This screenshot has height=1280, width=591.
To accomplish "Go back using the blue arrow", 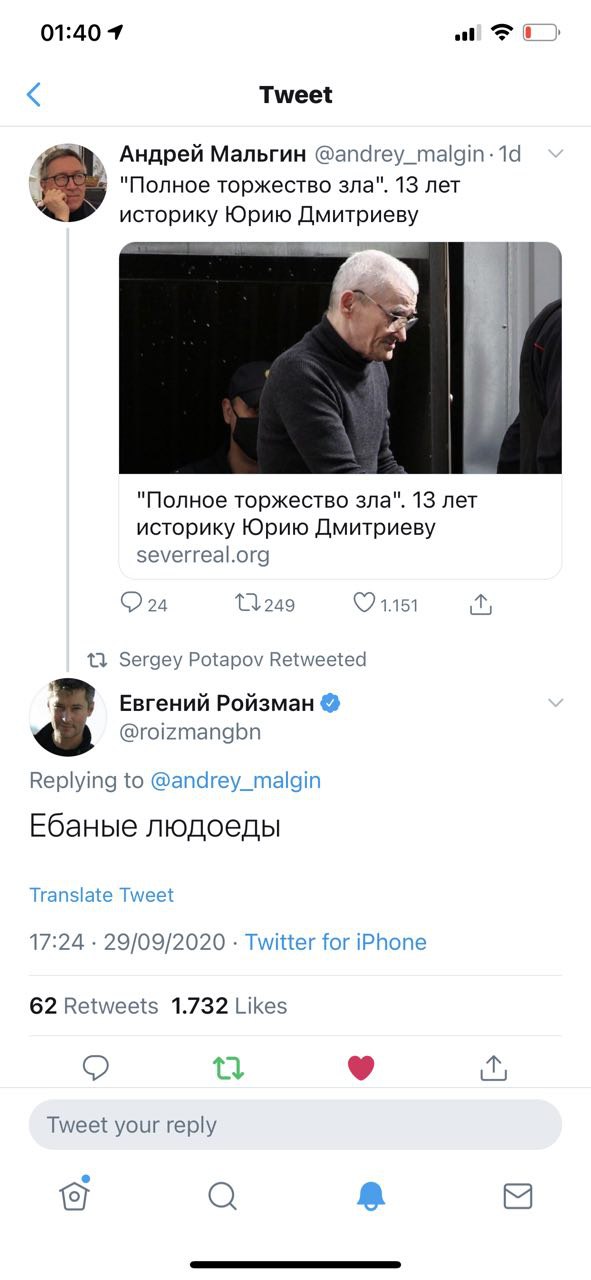I will pos(33,95).
